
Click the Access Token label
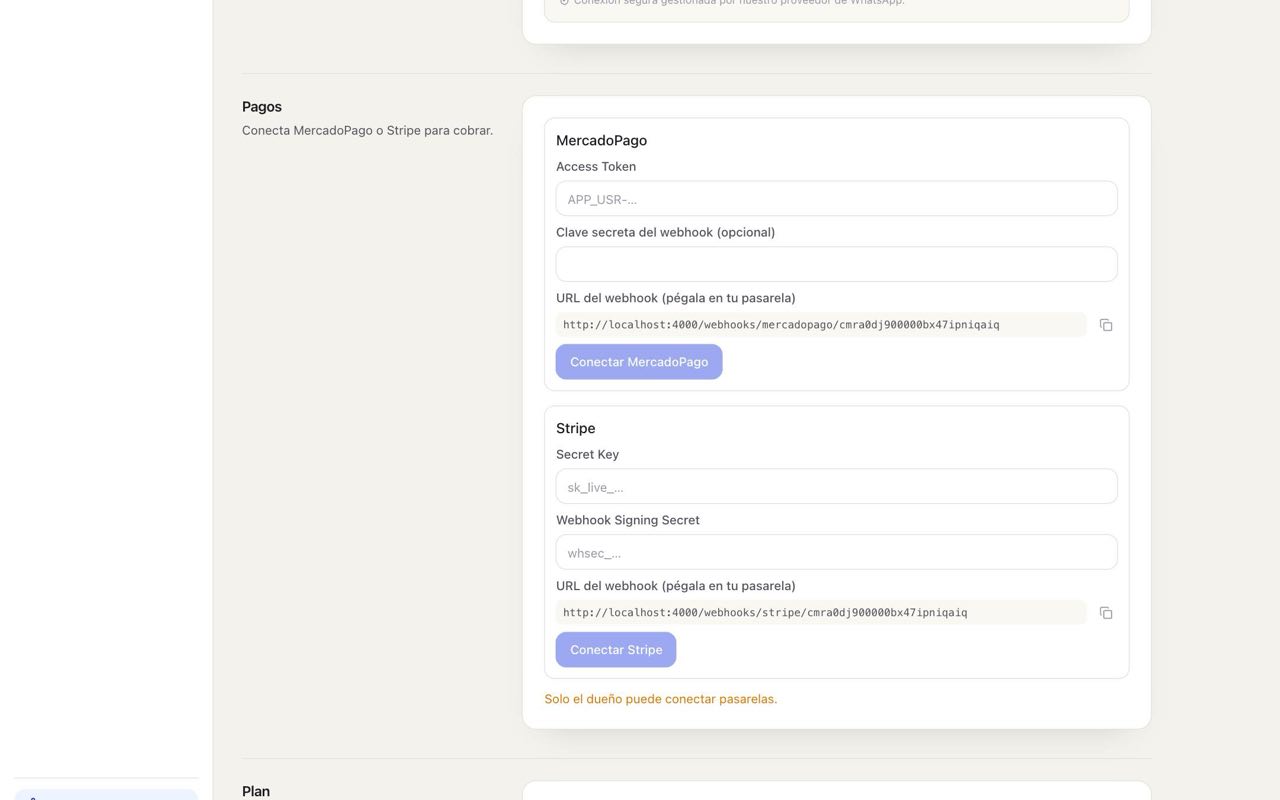point(596,167)
